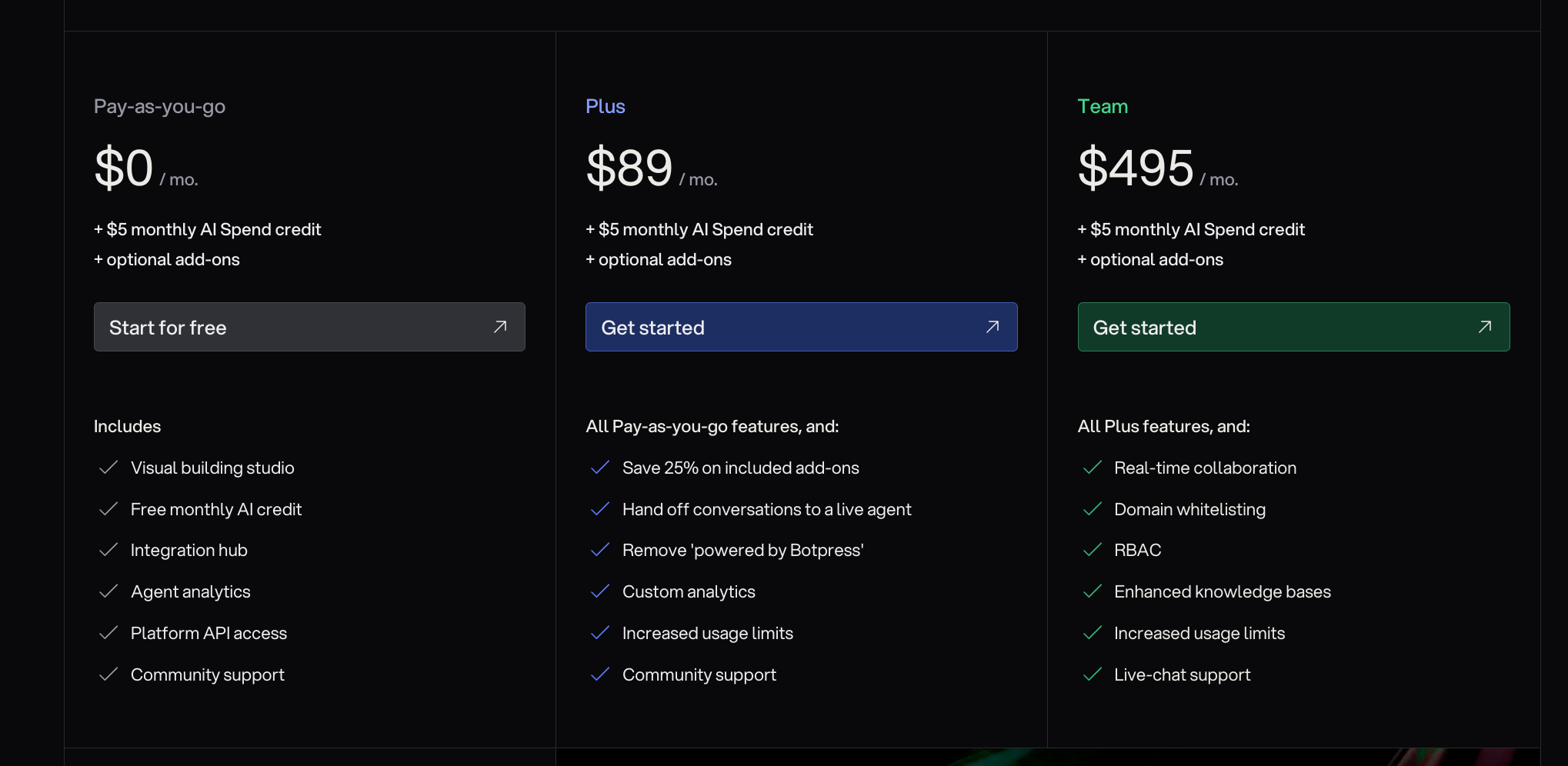This screenshot has width=1568, height=766.
Task: Click the Remove 'powered by Botpress' feature
Action: [742, 550]
